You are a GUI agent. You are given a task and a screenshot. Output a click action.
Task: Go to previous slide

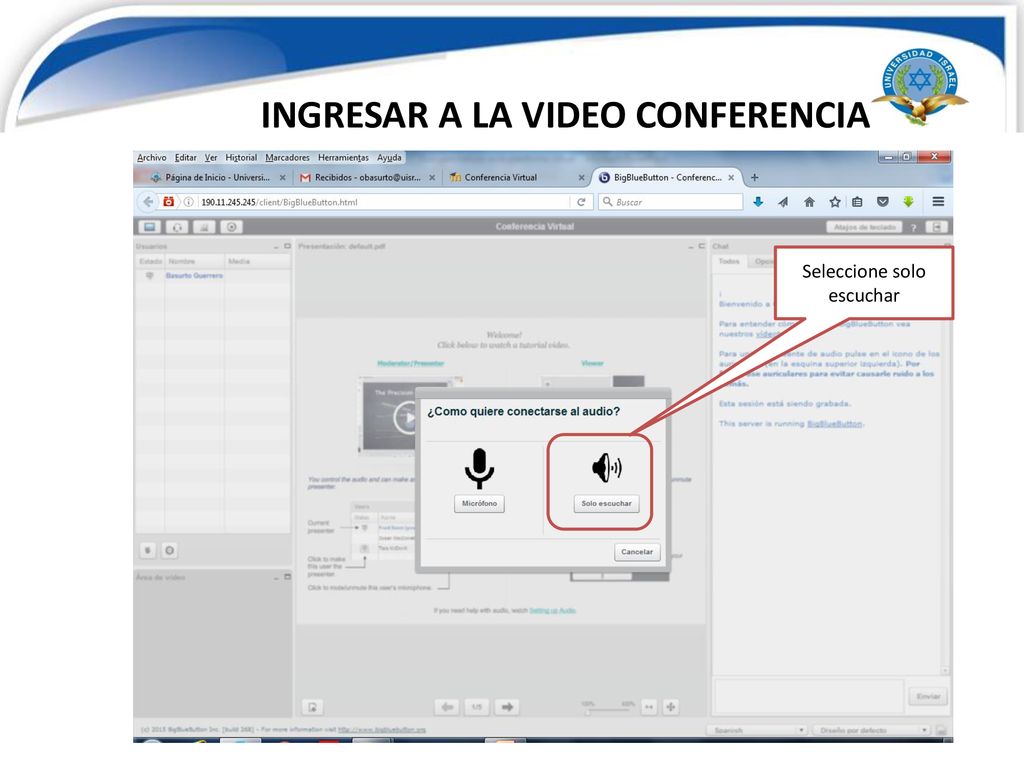[447, 707]
